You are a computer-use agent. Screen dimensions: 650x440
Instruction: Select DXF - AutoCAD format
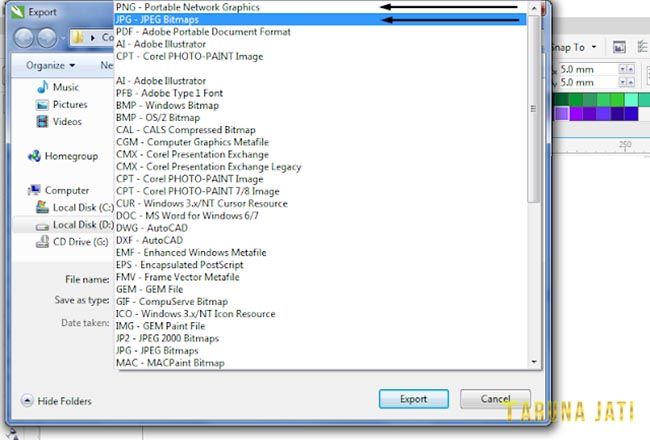pyautogui.click(x=320, y=240)
